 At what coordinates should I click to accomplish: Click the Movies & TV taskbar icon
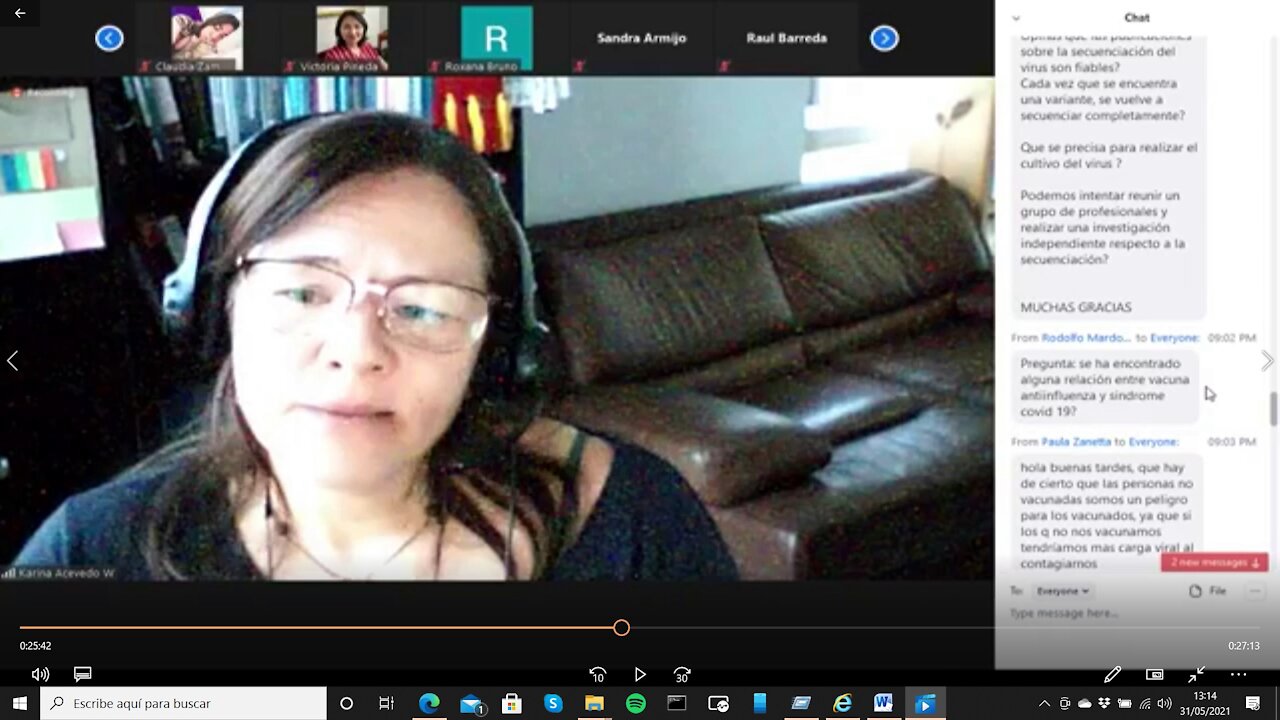pyautogui.click(x=926, y=703)
